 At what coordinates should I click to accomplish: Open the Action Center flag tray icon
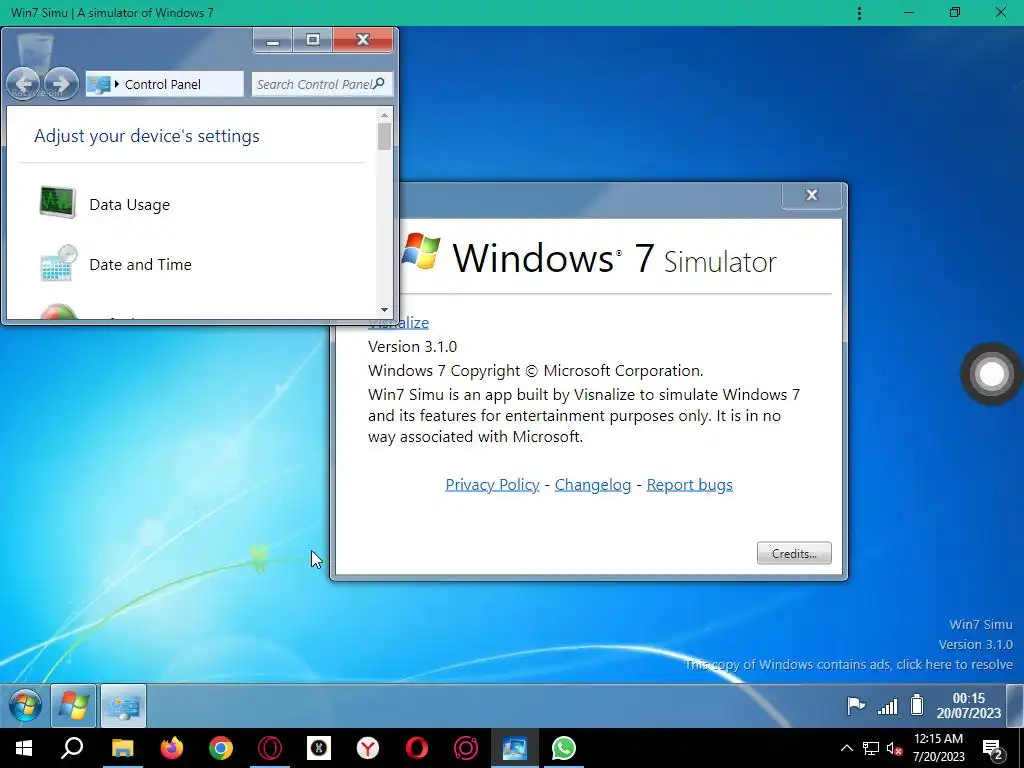856,705
